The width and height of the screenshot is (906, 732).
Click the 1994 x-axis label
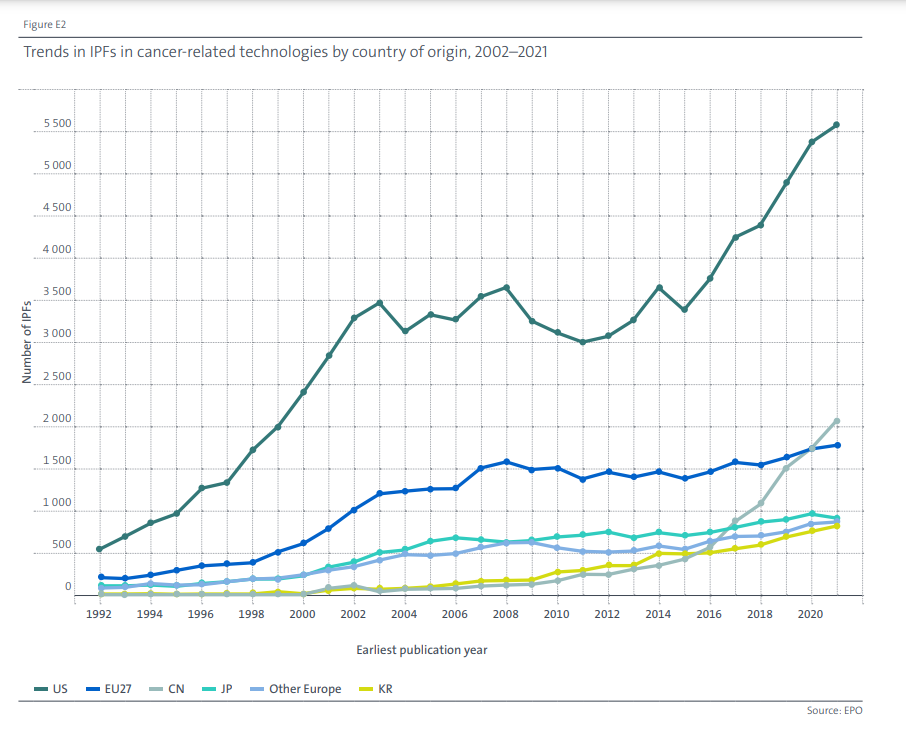click(150, 614)
